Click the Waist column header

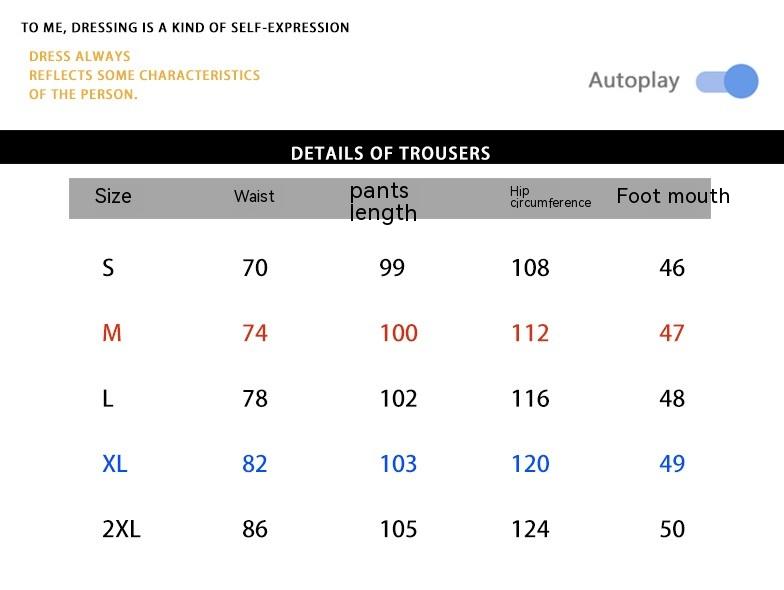click(x=254, y=196)
